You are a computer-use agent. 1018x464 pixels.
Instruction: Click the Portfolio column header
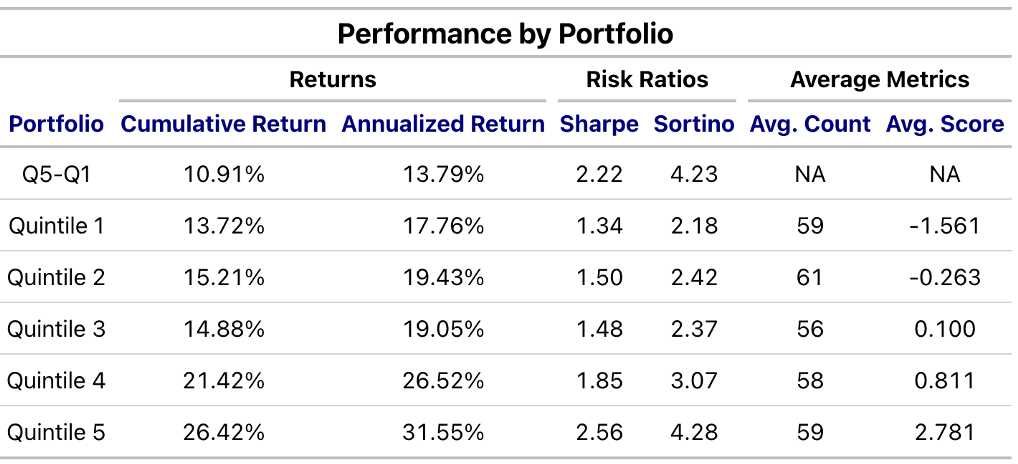click(56, 125)
